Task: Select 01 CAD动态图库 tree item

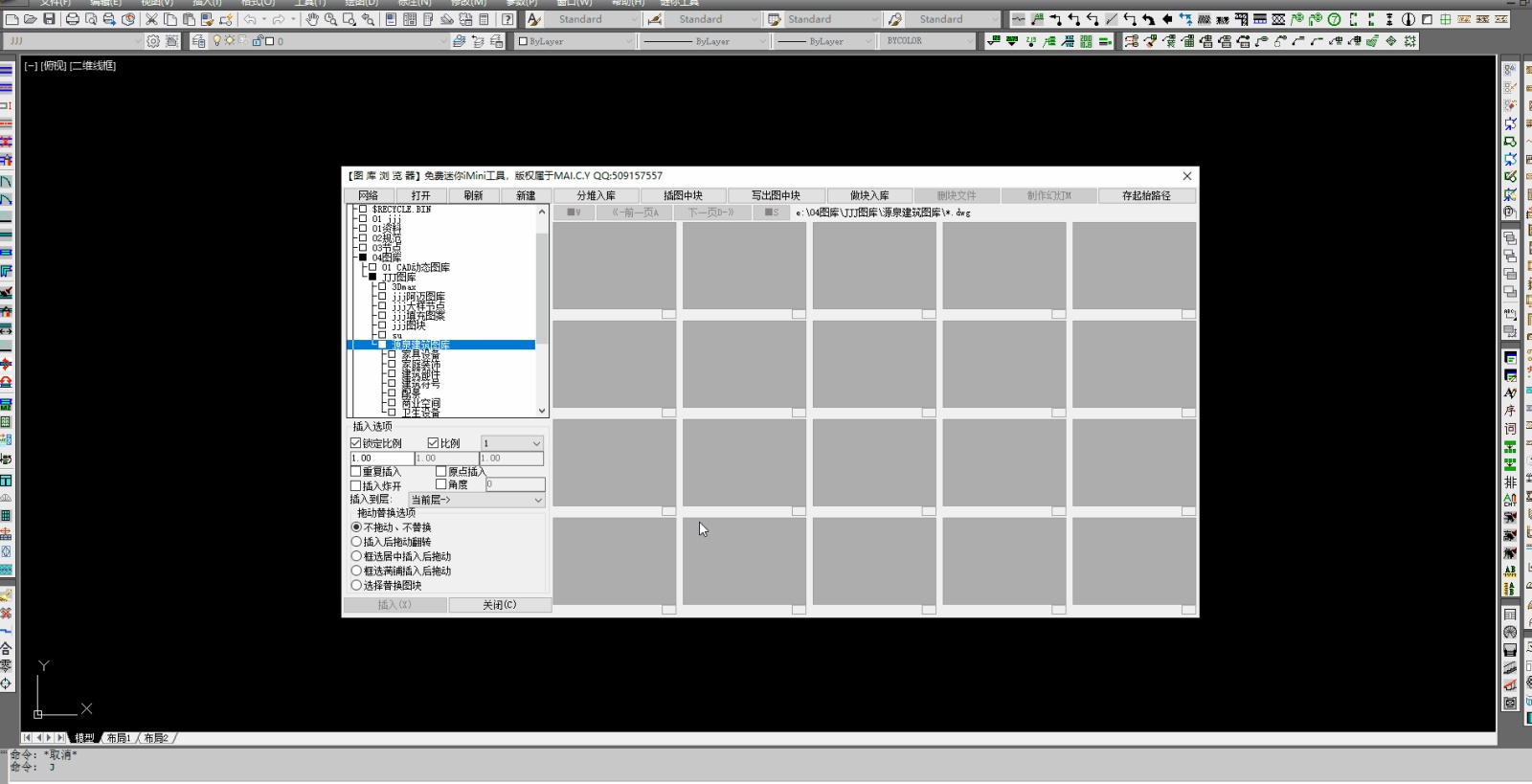Action: click(416, 267)
